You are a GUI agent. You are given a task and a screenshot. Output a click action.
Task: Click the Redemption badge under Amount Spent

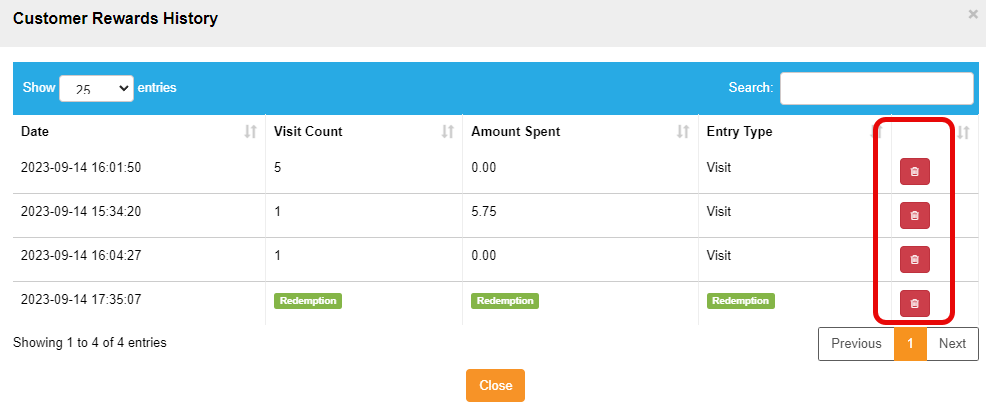(x=505, y=300)
